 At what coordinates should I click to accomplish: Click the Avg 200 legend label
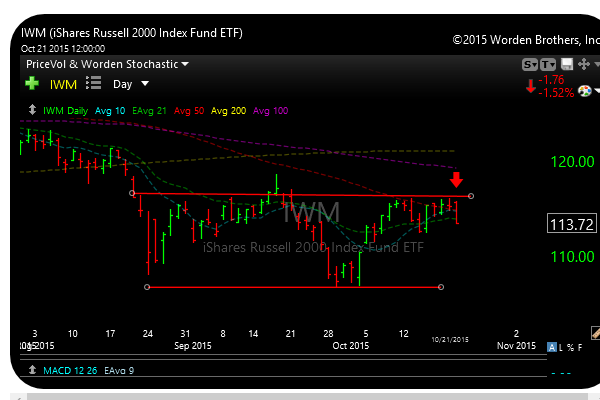[228, 111]
